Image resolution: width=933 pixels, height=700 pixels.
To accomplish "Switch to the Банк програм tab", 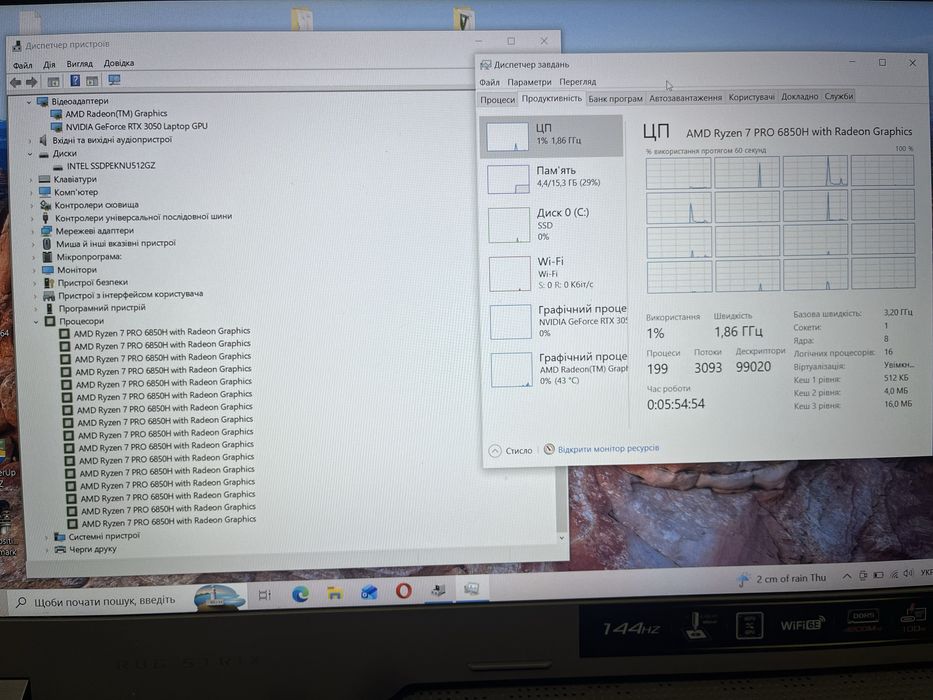I will (615, 98).
